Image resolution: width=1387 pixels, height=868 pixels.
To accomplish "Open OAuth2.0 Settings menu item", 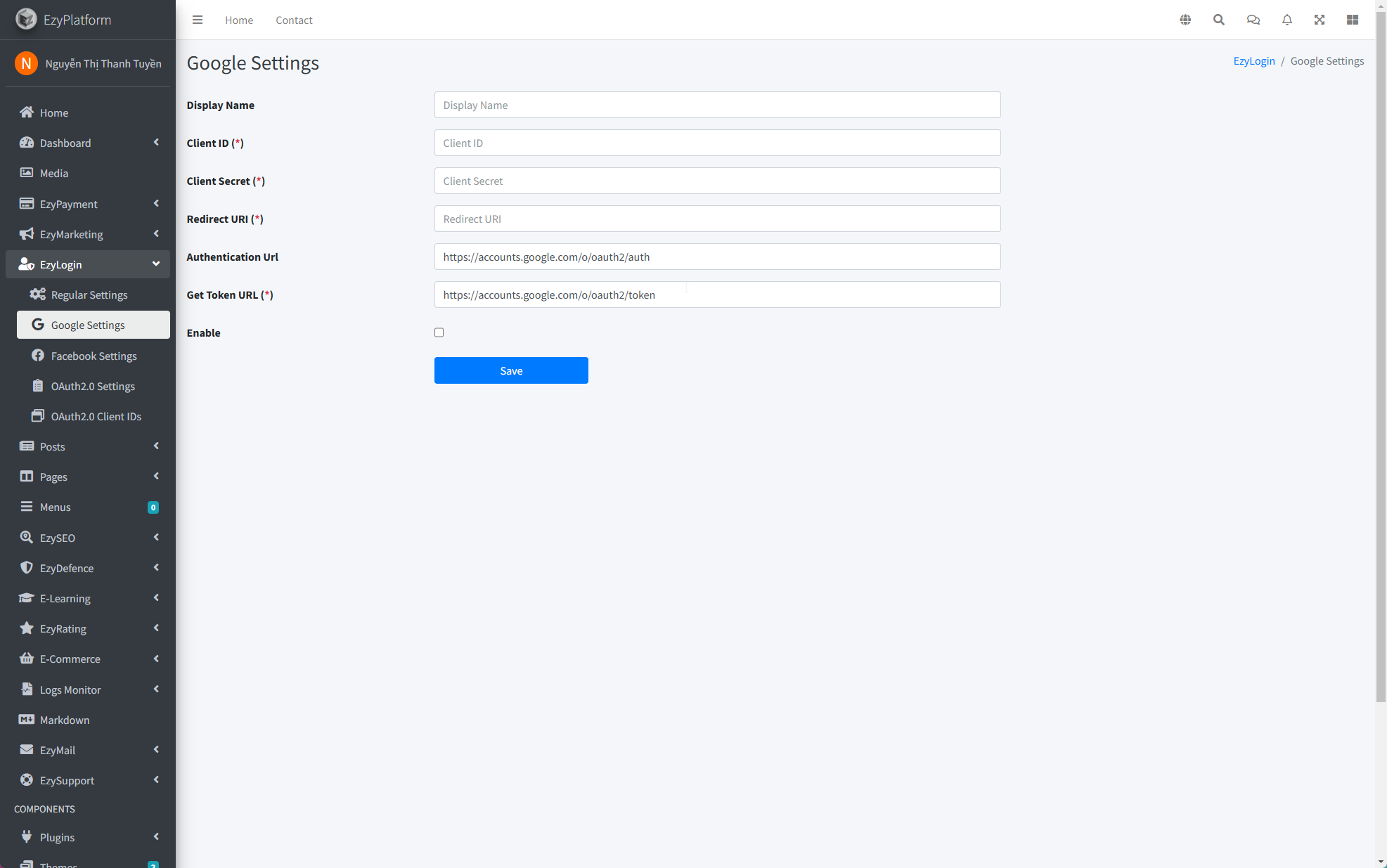I will (x=93, y=386).
